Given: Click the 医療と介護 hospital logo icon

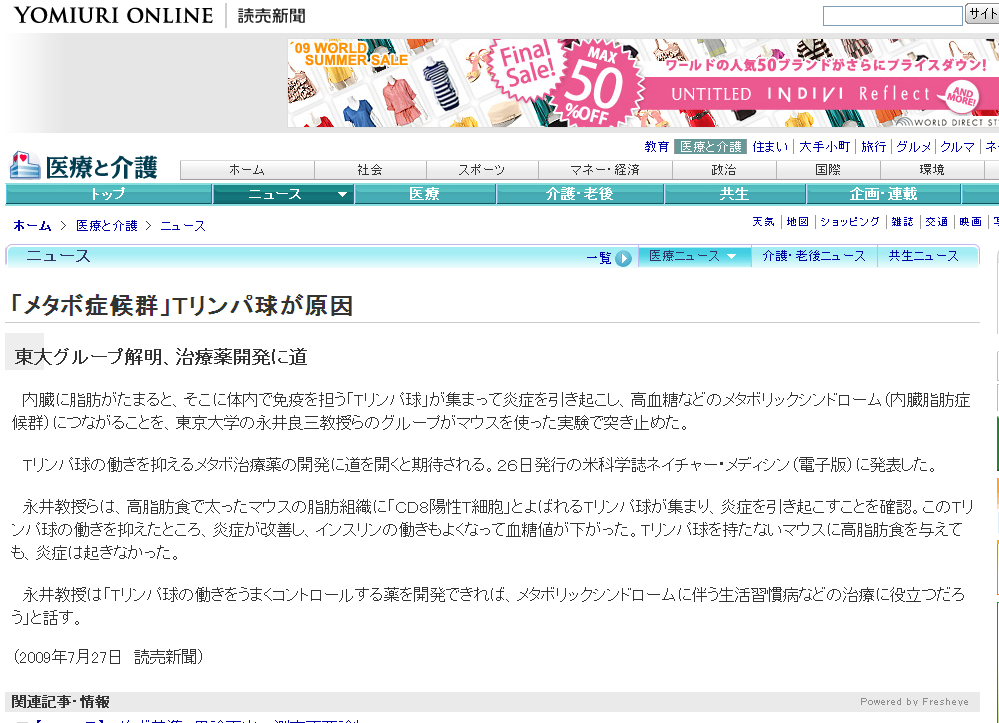Looking at the screenshot, I should click(25, 166).
